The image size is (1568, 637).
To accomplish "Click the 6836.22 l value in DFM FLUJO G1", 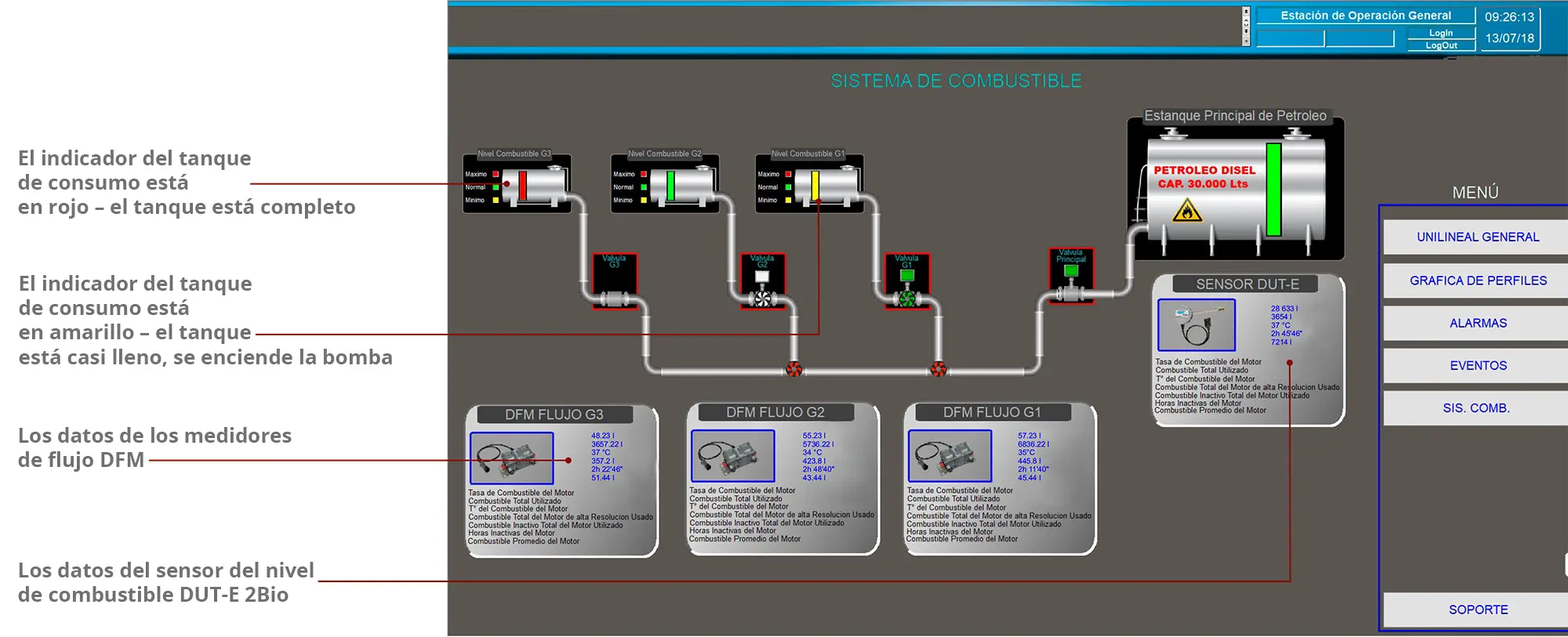I will (x=1033, y=444).
